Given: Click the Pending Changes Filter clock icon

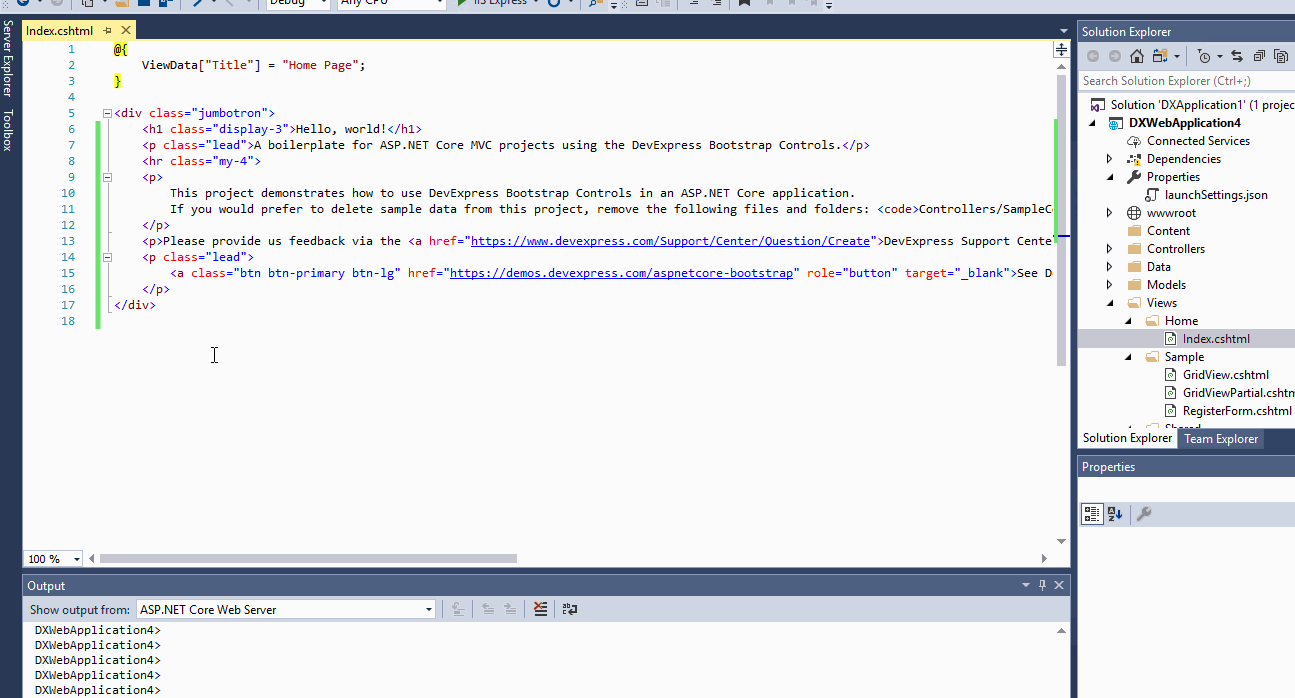Looking at the screenshot, I should point(1204,55).
